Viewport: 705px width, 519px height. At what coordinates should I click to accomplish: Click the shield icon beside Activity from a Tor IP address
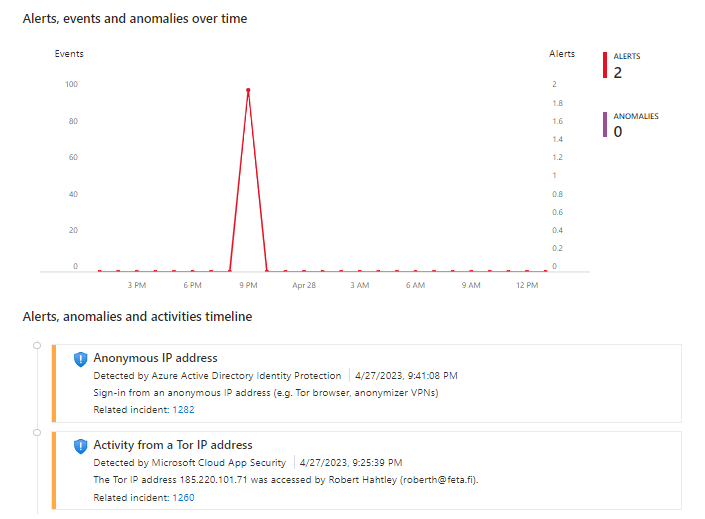coord(81,446)
